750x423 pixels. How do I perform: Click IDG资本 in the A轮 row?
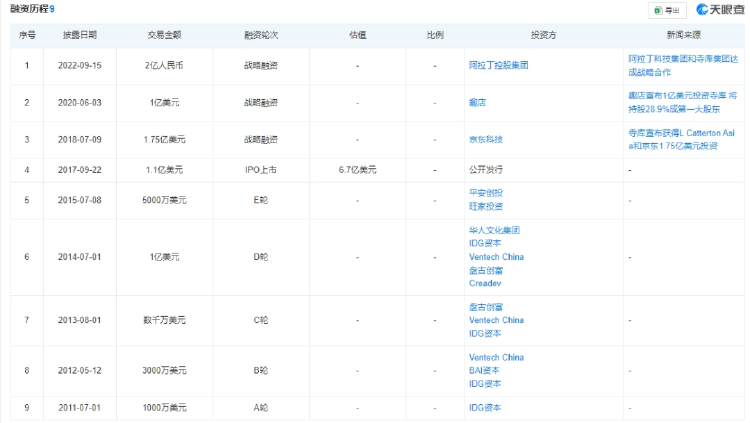coord(485,408)
